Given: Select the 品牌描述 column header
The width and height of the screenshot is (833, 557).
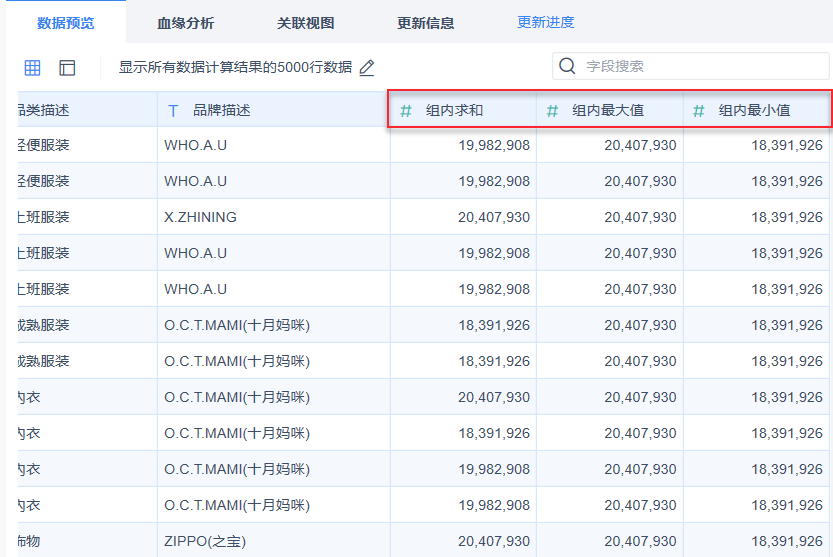Looking at the screenshot, I should [x=222, y=110].
